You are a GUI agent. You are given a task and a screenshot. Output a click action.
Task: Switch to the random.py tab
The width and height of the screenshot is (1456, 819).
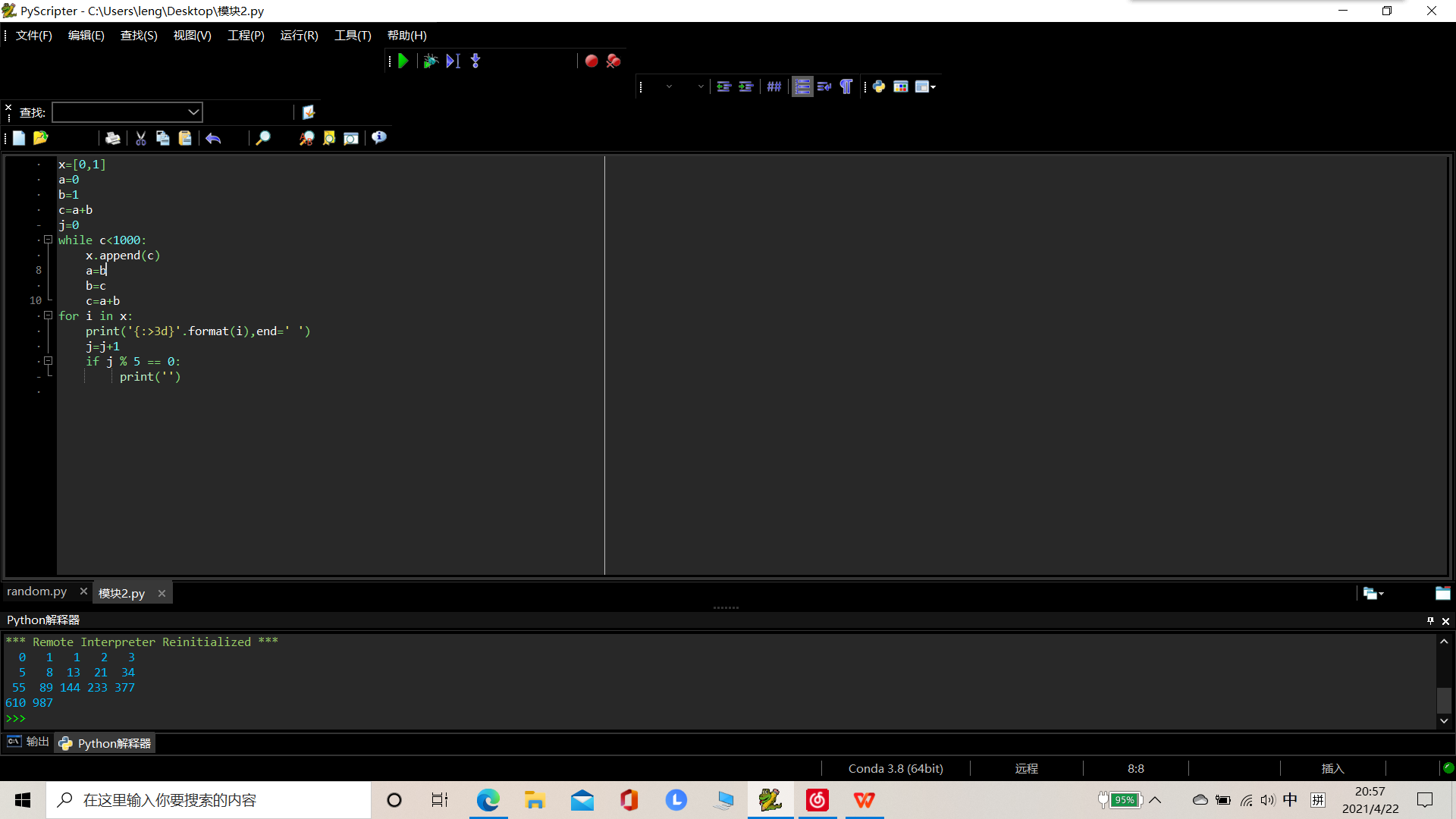(37, 591)
